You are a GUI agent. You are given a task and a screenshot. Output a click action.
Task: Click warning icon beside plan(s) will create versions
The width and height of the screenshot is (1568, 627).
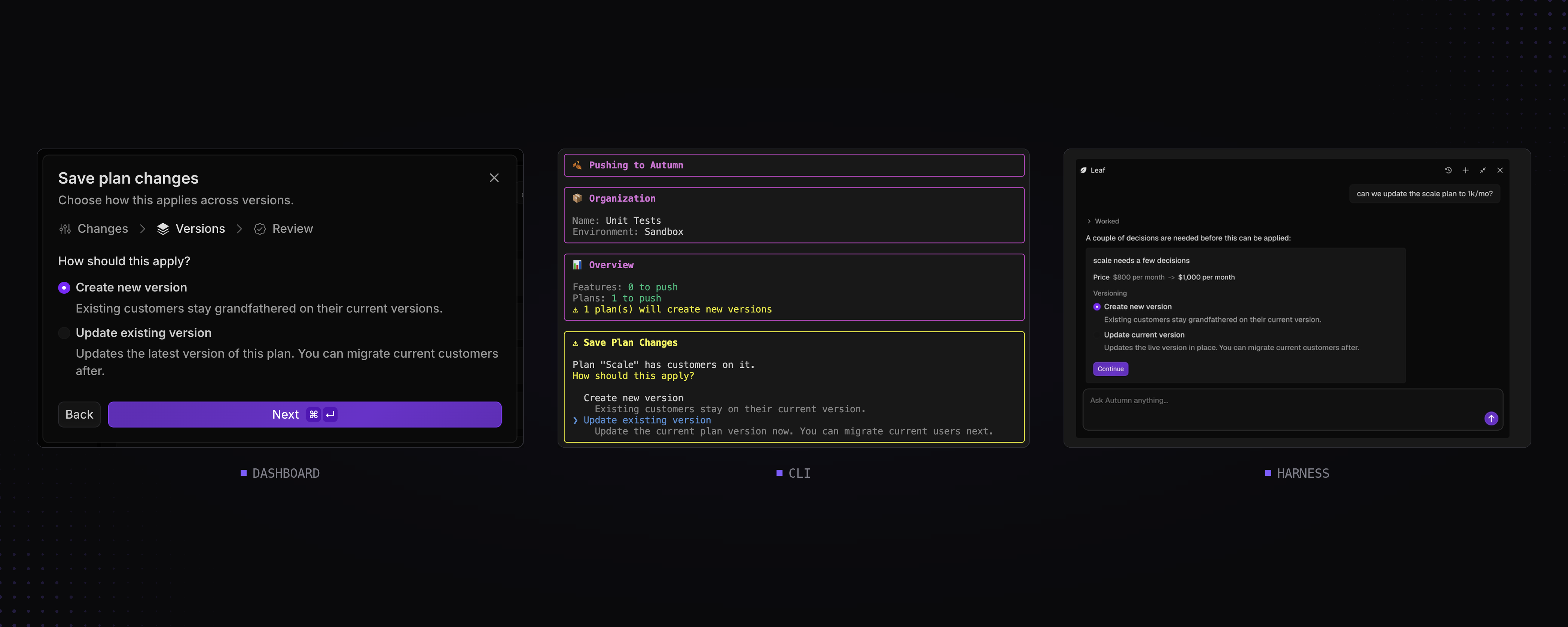(575, 310)
